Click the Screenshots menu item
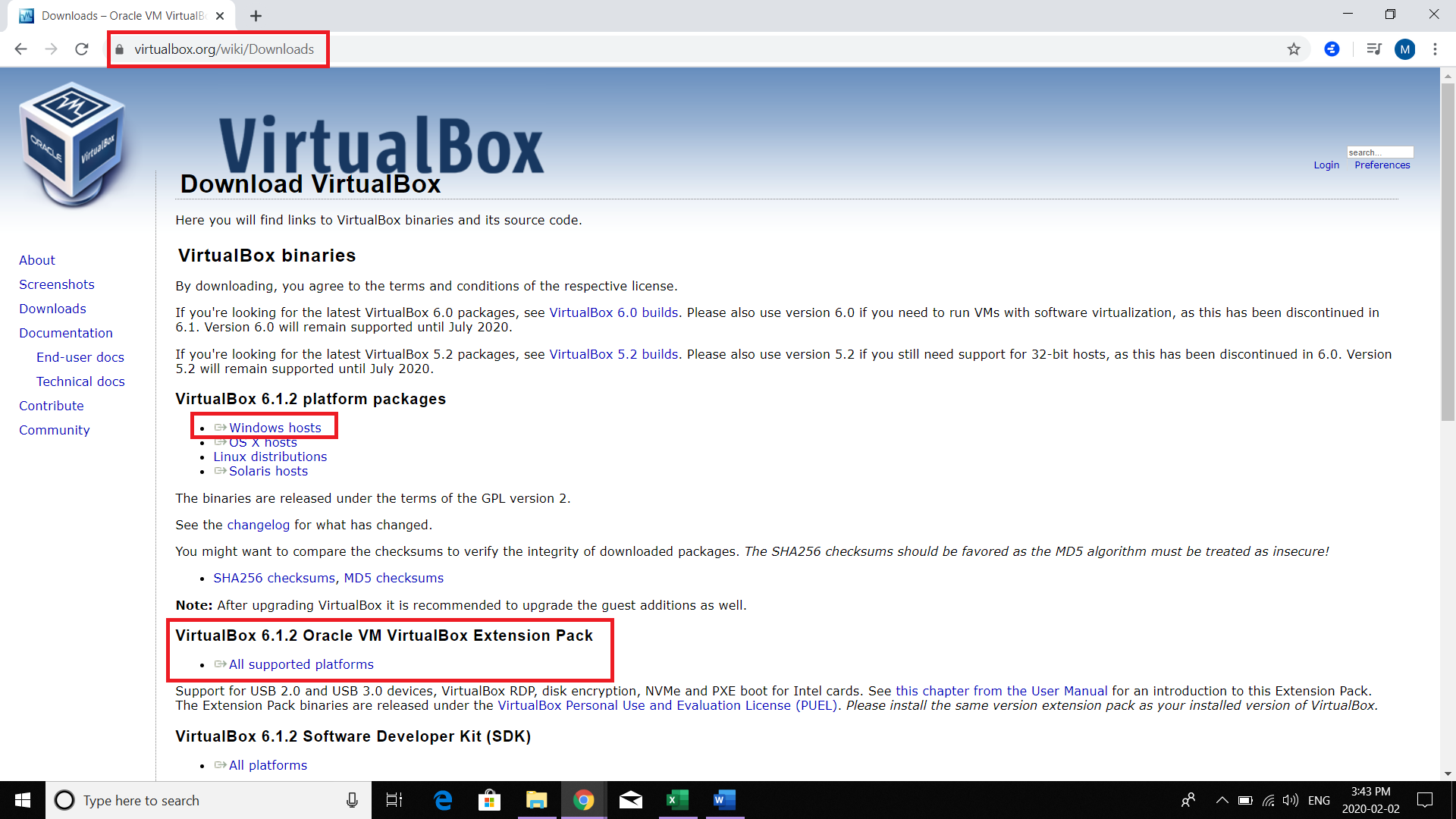The image size is (1456, 819). (x=57, y=284)
